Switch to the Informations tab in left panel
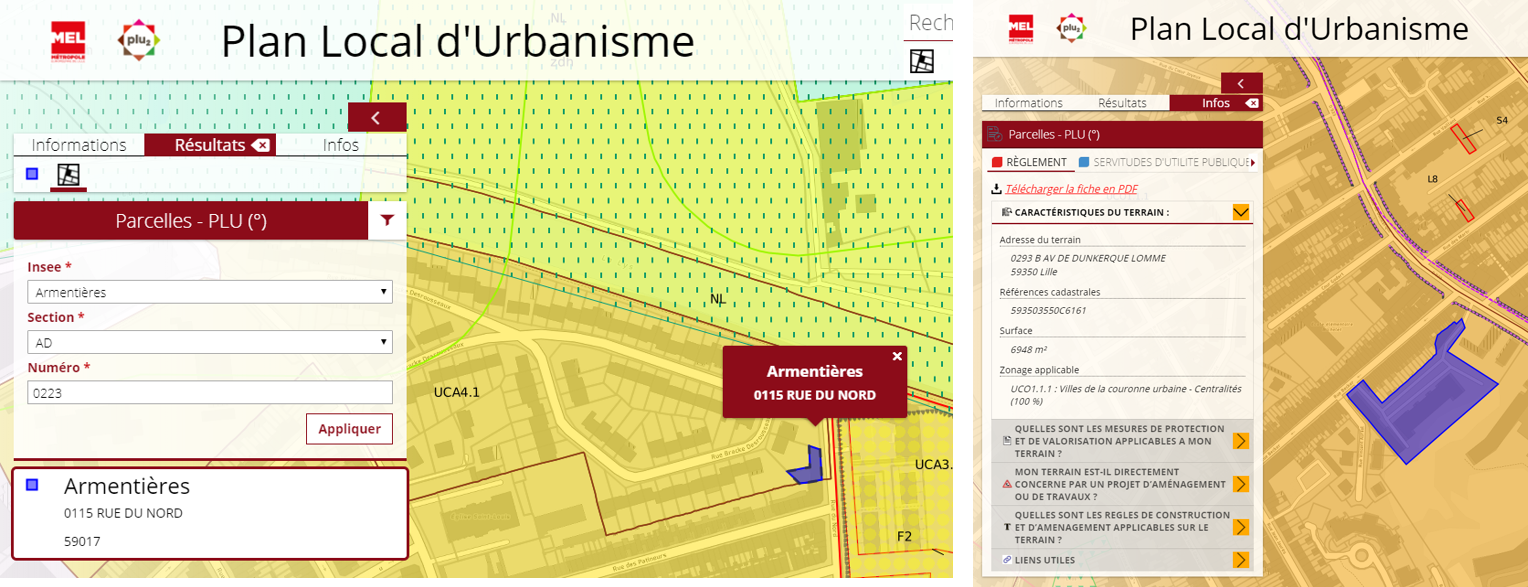This screenshot has width=1528, height=587. [79, 145]
